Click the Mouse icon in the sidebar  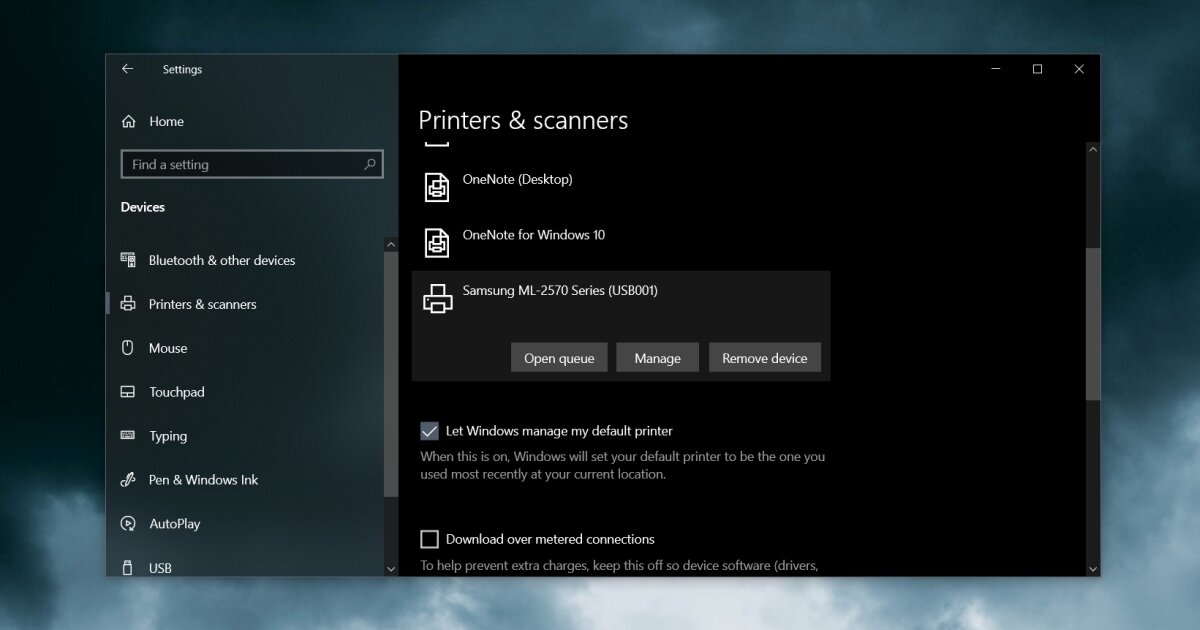(129, 348)
